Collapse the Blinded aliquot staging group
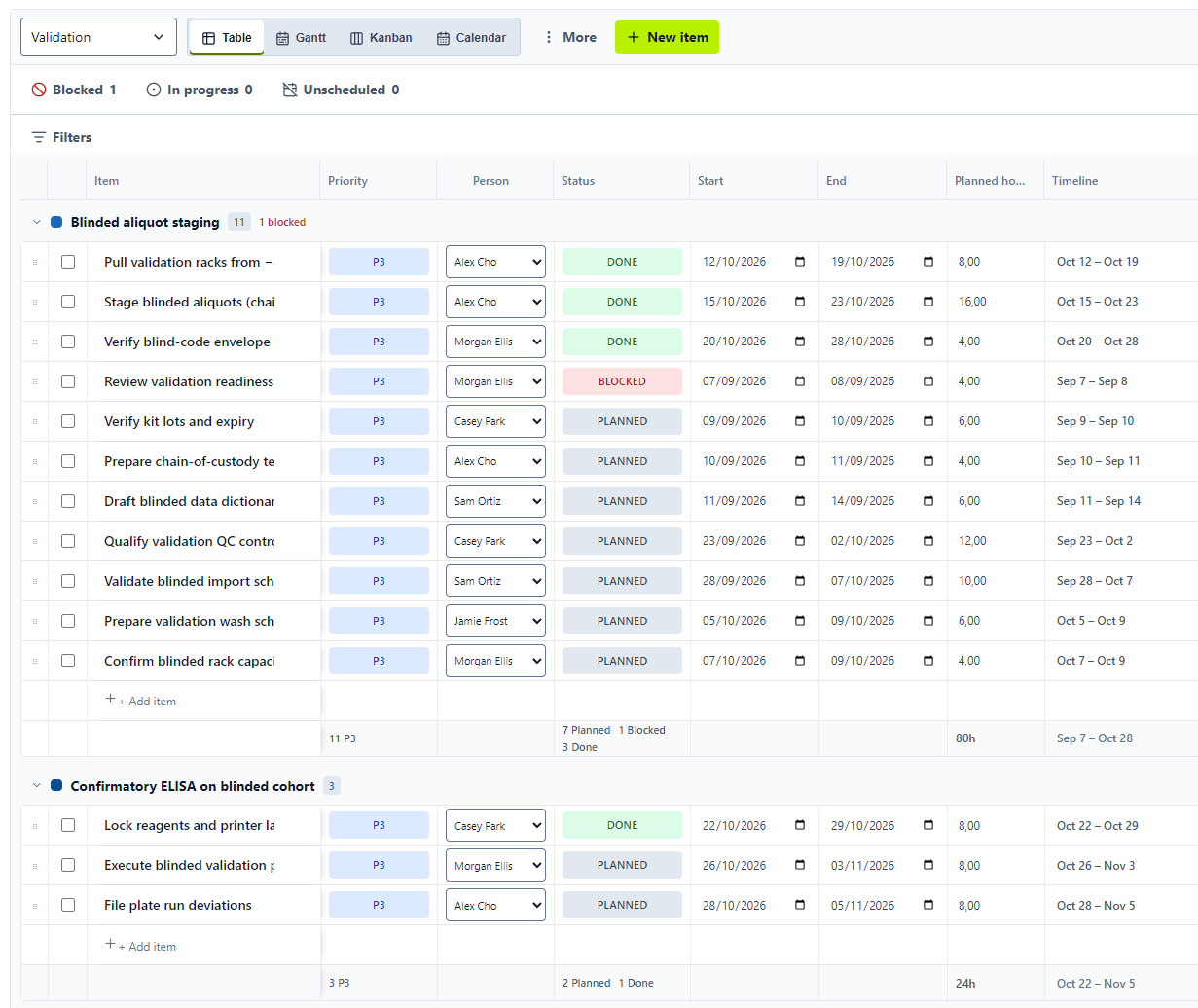Image resolution: width=1198 pixels, height=1008 pixels. pos(37,222)
